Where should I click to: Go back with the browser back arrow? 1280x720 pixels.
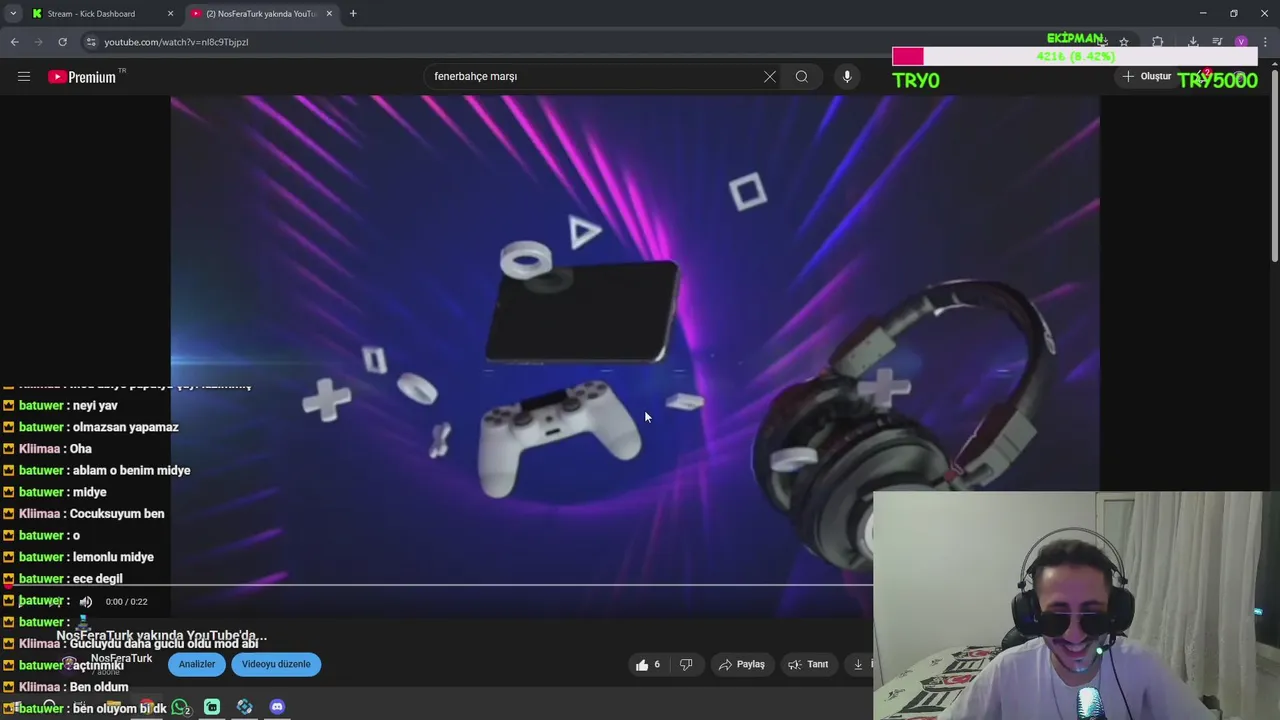click(14, 42)
